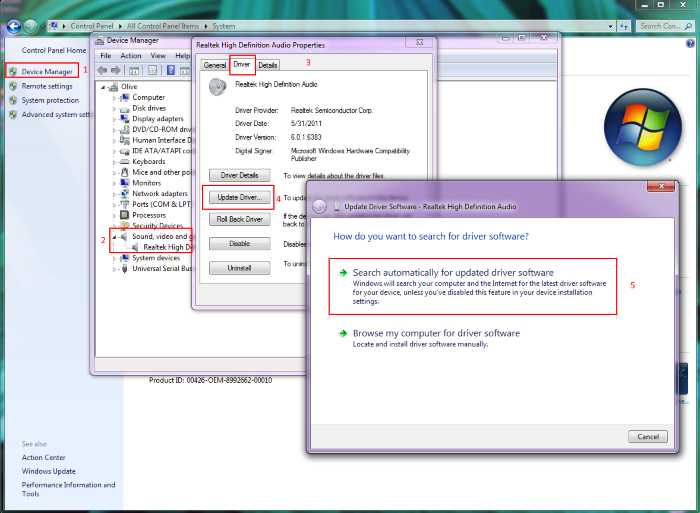
Task: Click the Driver Details button
Action: 239,175
